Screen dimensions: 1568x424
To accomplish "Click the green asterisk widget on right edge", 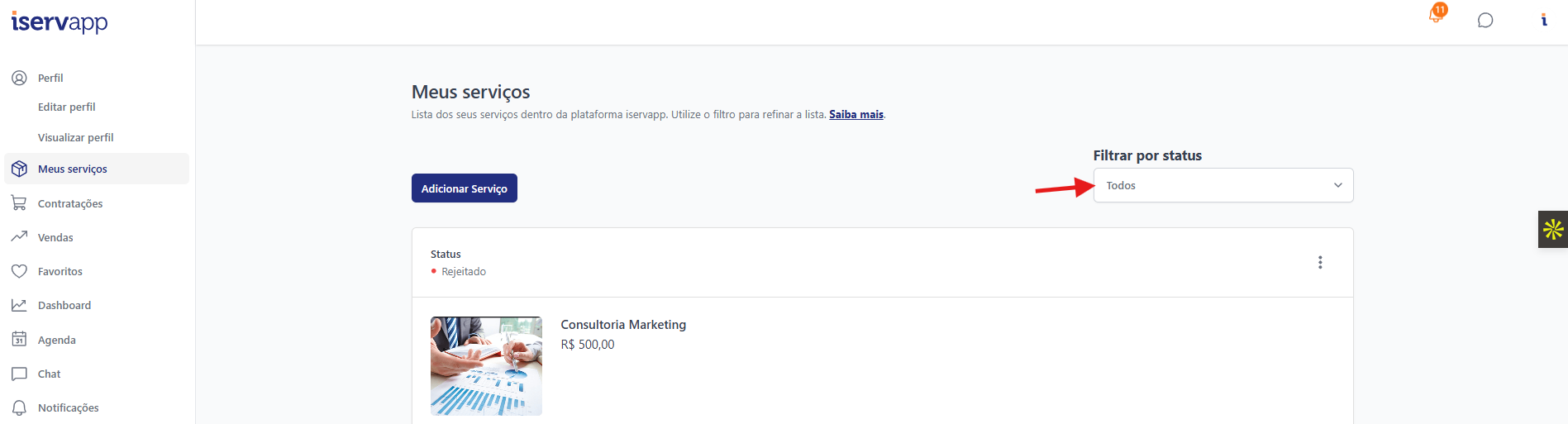I will 1553,229.
